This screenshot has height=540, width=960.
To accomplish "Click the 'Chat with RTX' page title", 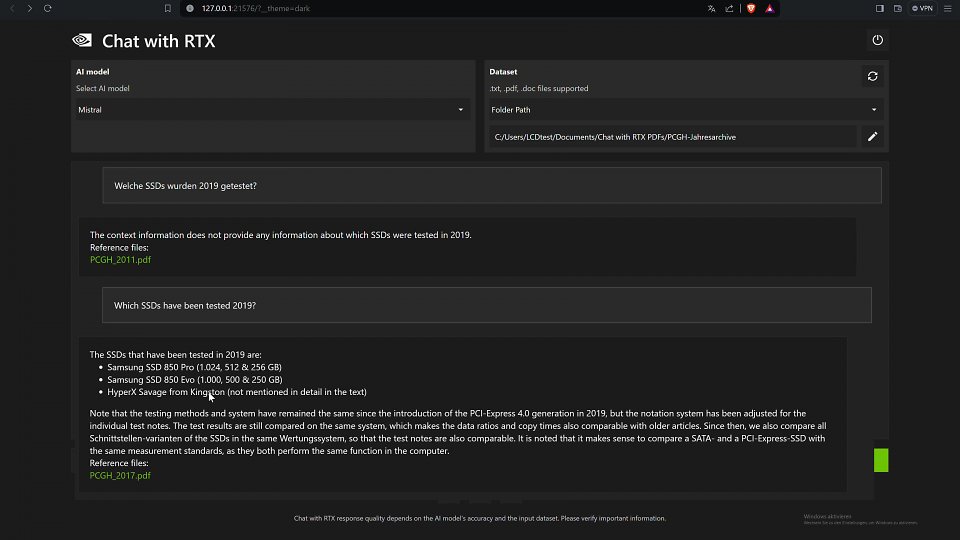I will 159,41.
